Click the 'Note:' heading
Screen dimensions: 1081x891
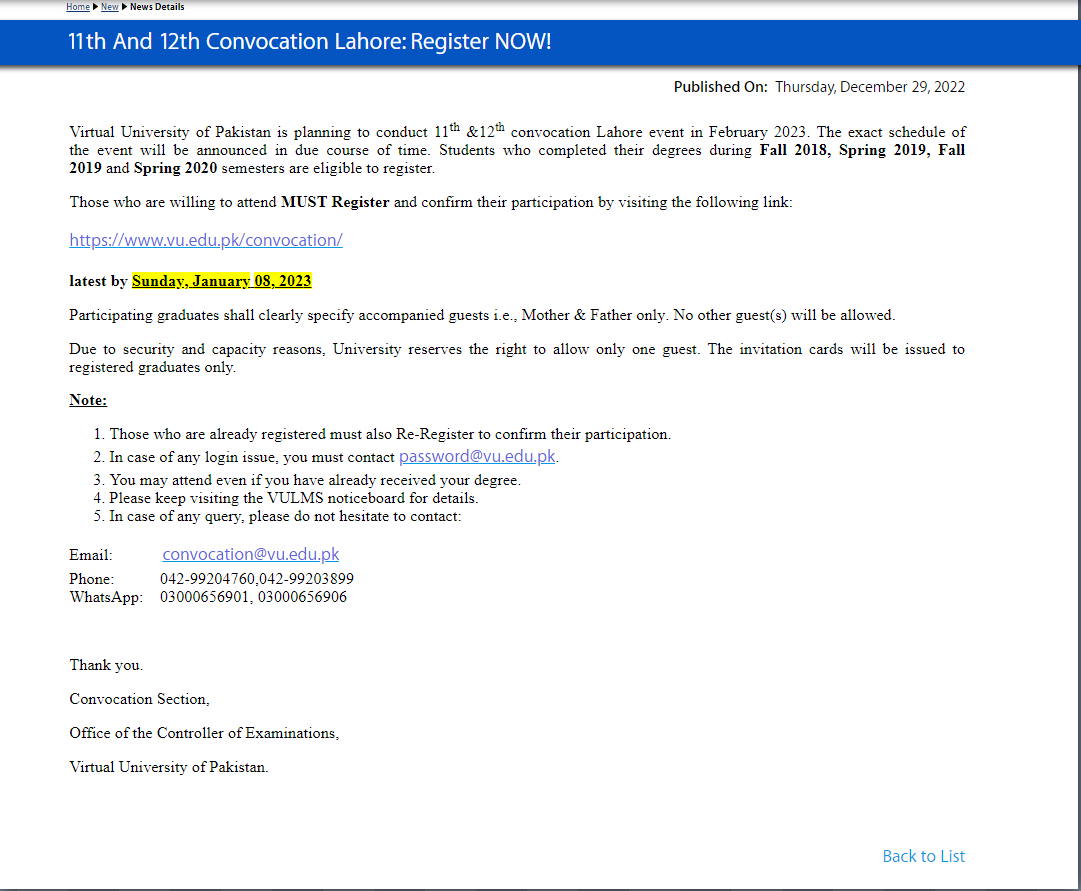(x=88, y=400)
